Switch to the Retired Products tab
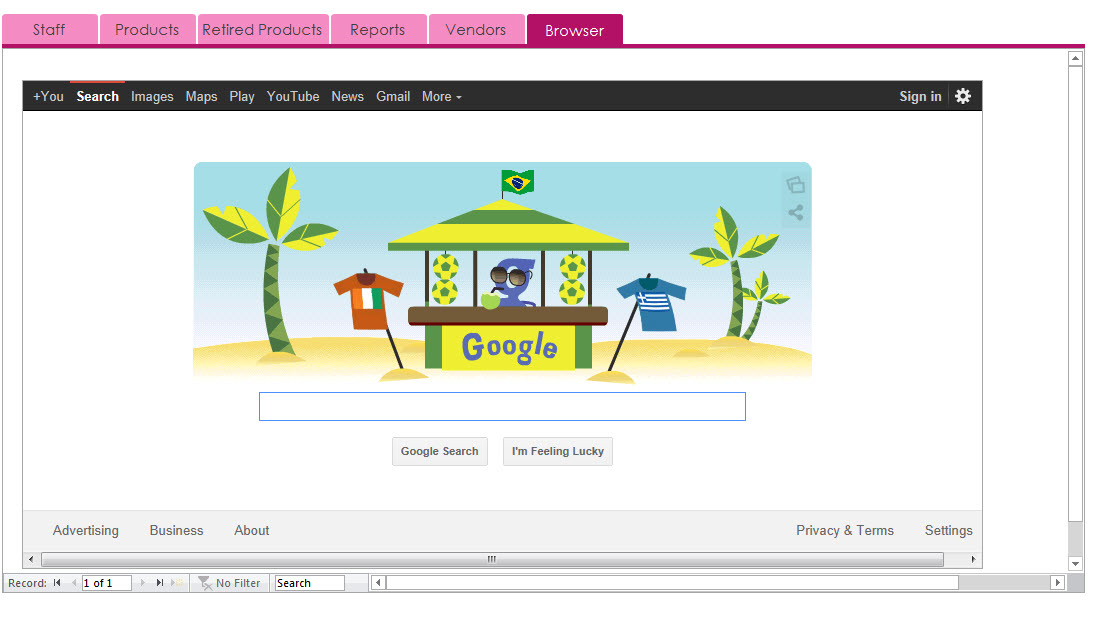Screen dimensions: 1106x618 262,30
